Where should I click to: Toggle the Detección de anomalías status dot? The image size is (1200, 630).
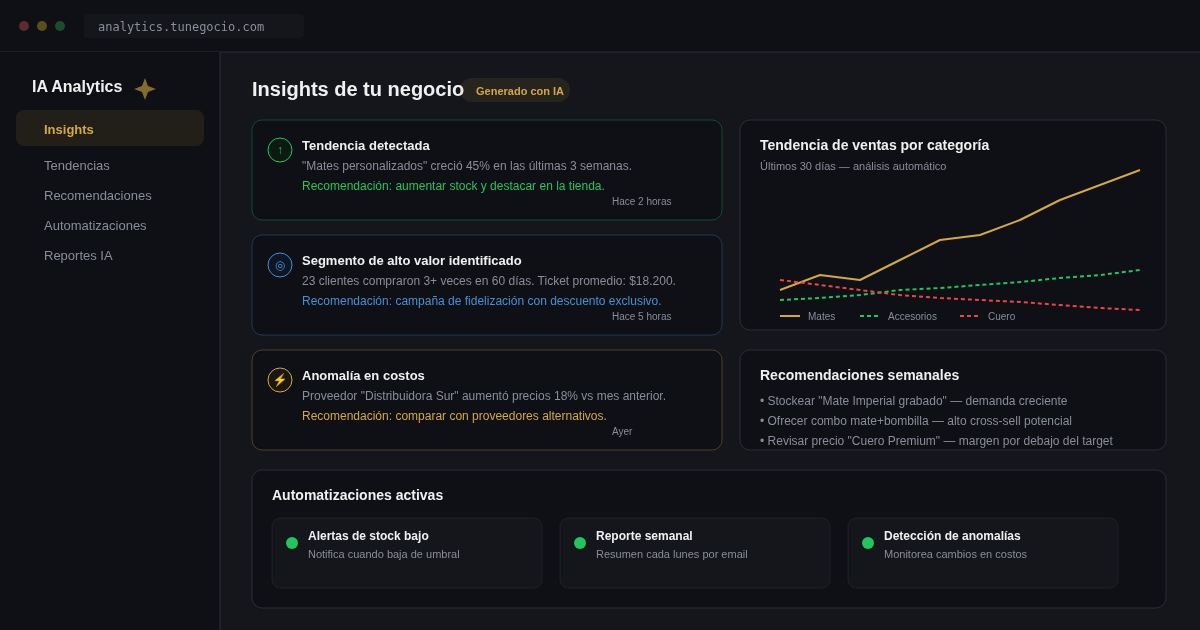click(867, 543)
